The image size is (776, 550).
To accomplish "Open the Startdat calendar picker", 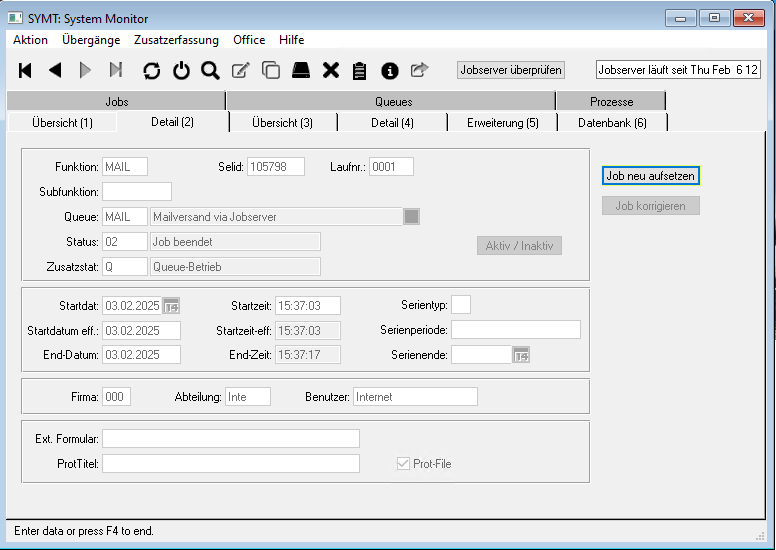I will coord(171,306).
